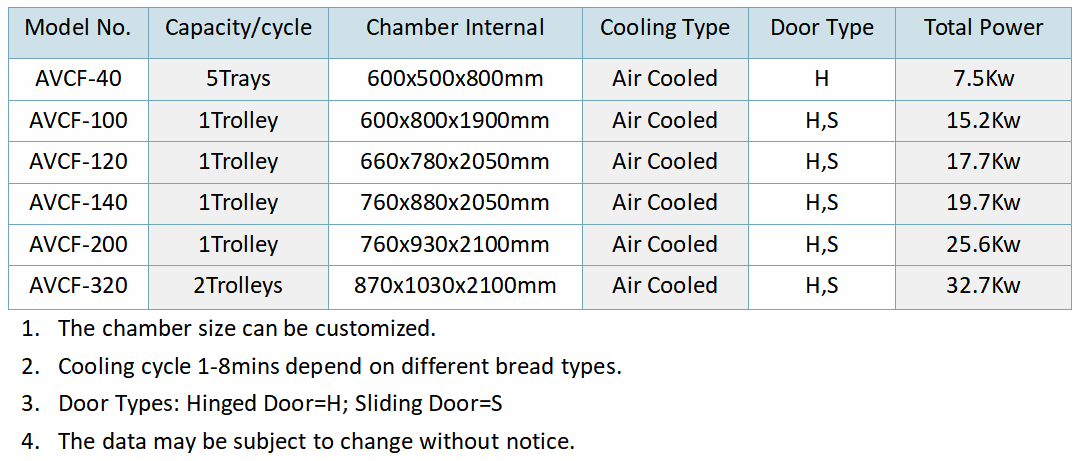Click the note about cooling cycle 1-8mins

pyautogui.click(x=340, y=367)
